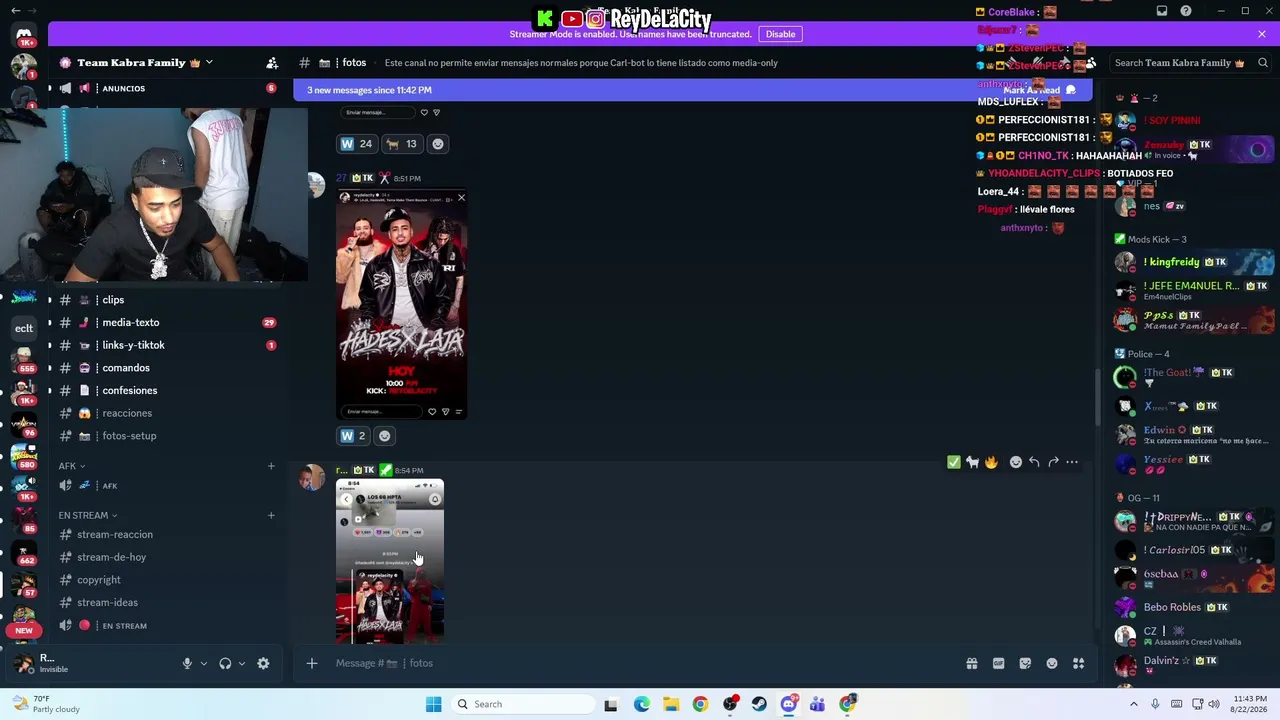The image size is (1280, 720).
Task: Open the reacciones channel
Action: (x=167, y=414)
